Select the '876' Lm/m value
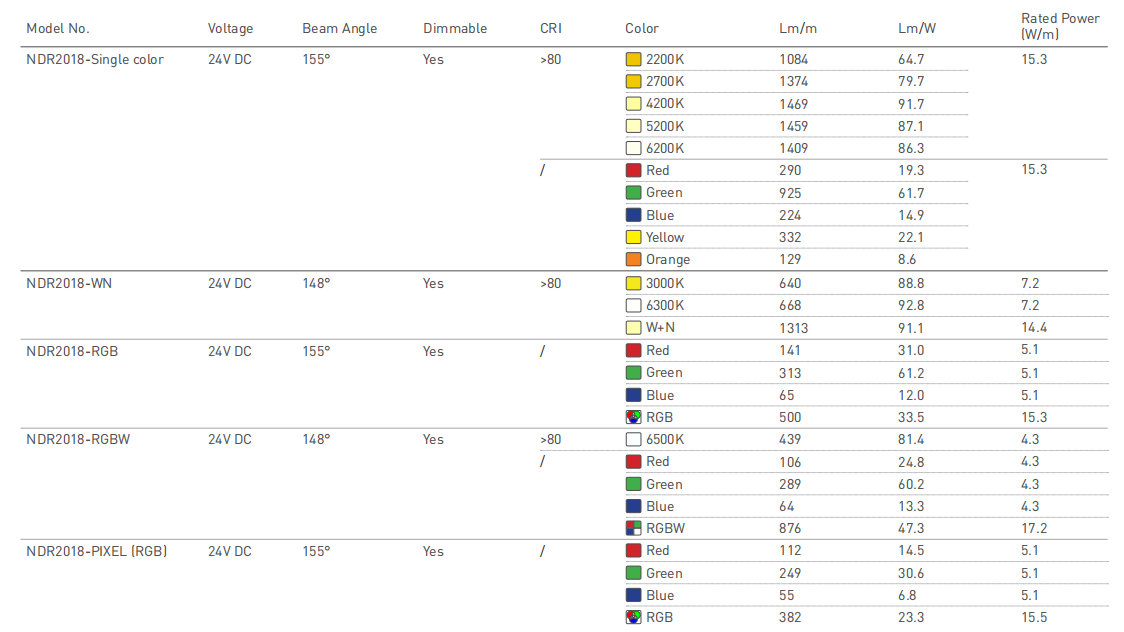Image resolution: width=1124 pixels, height=632 pixels. click(x=790, y=529)
